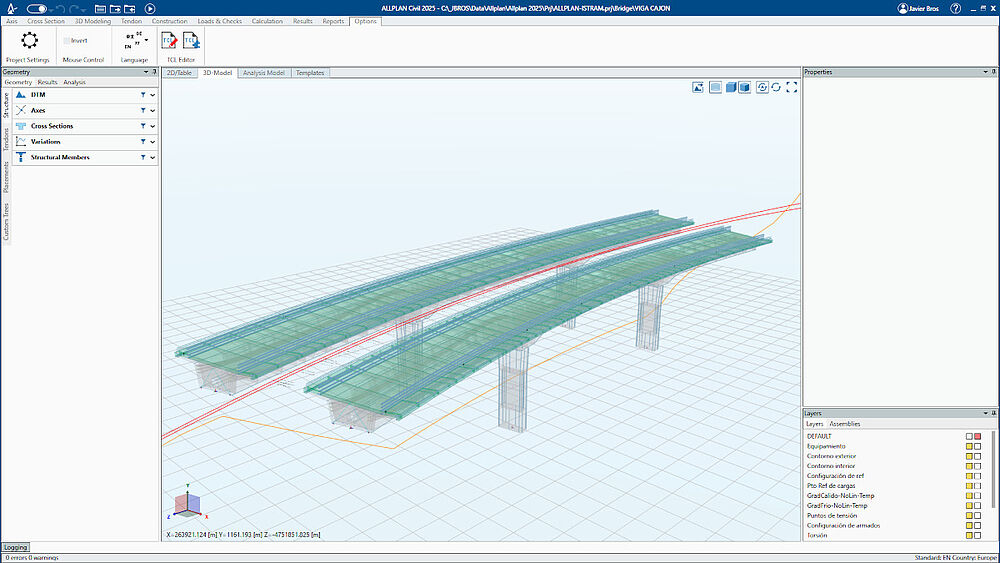Switch to the Analysis Model view tab

(x=263, y=73)
